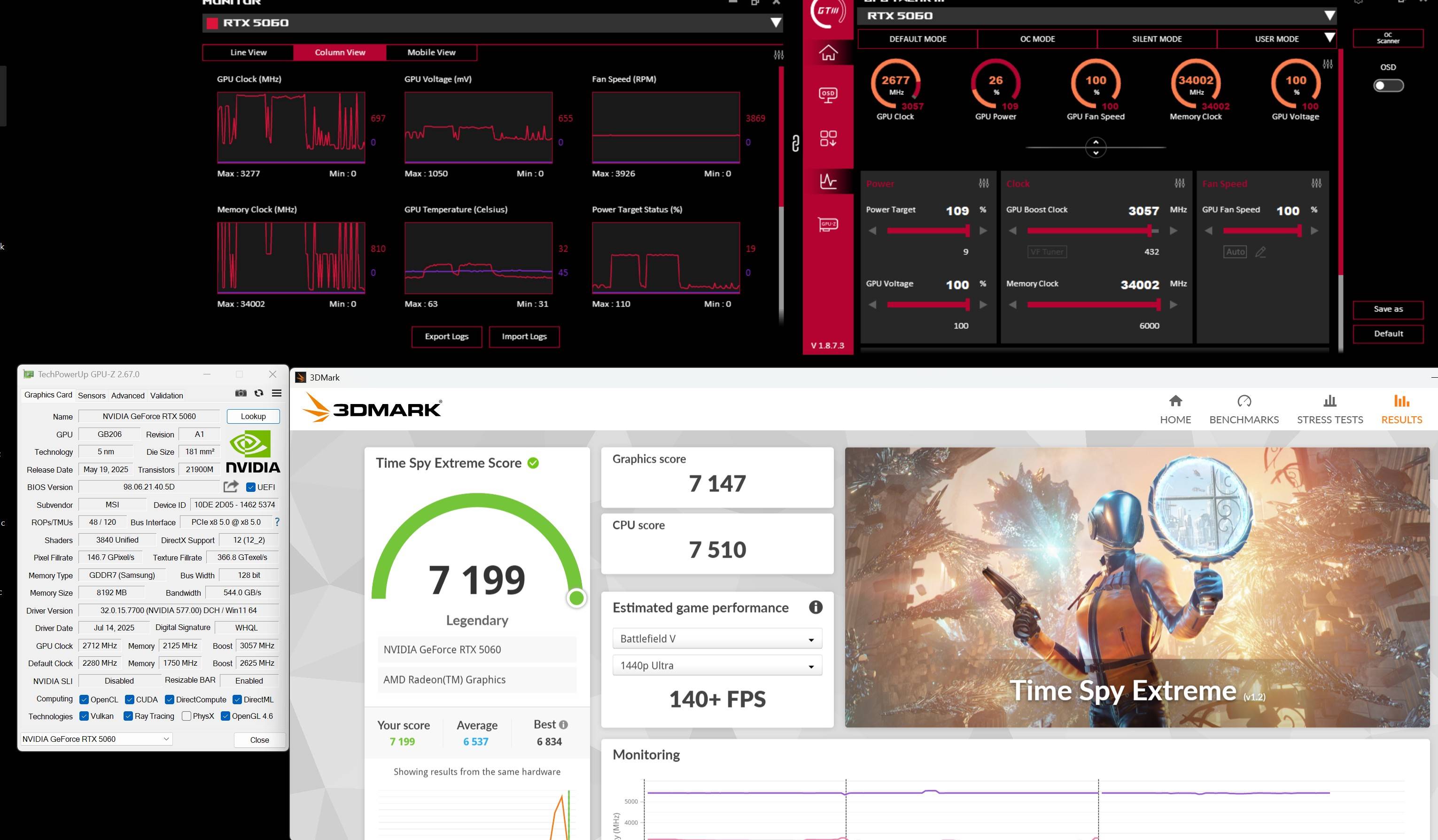Click the BIOS share/export icon in GPU-Z
Screen dimensions: 1438x840
[231, 487]
